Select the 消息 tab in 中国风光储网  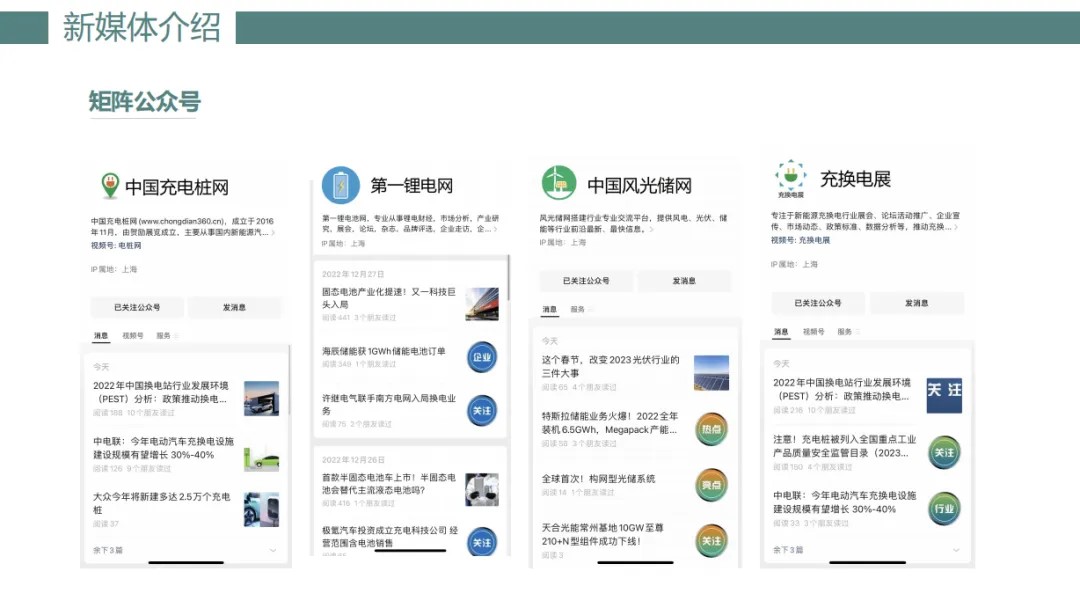click(x=550, y=310)
